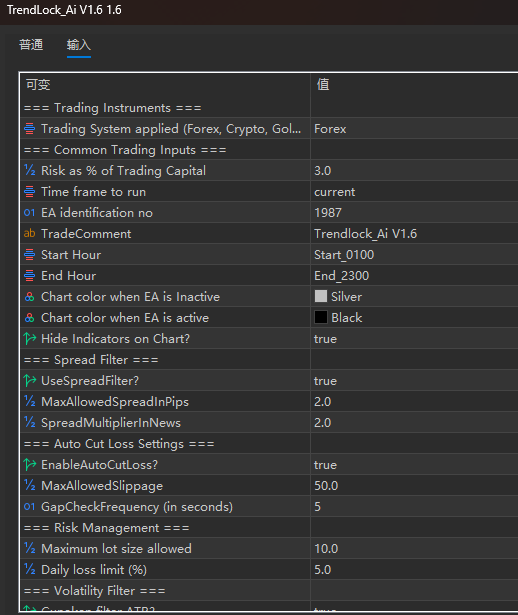Click the enum icon beside Time frame to run
The width and height of the screenshot is (518, 615).
(x=29, y=192)
